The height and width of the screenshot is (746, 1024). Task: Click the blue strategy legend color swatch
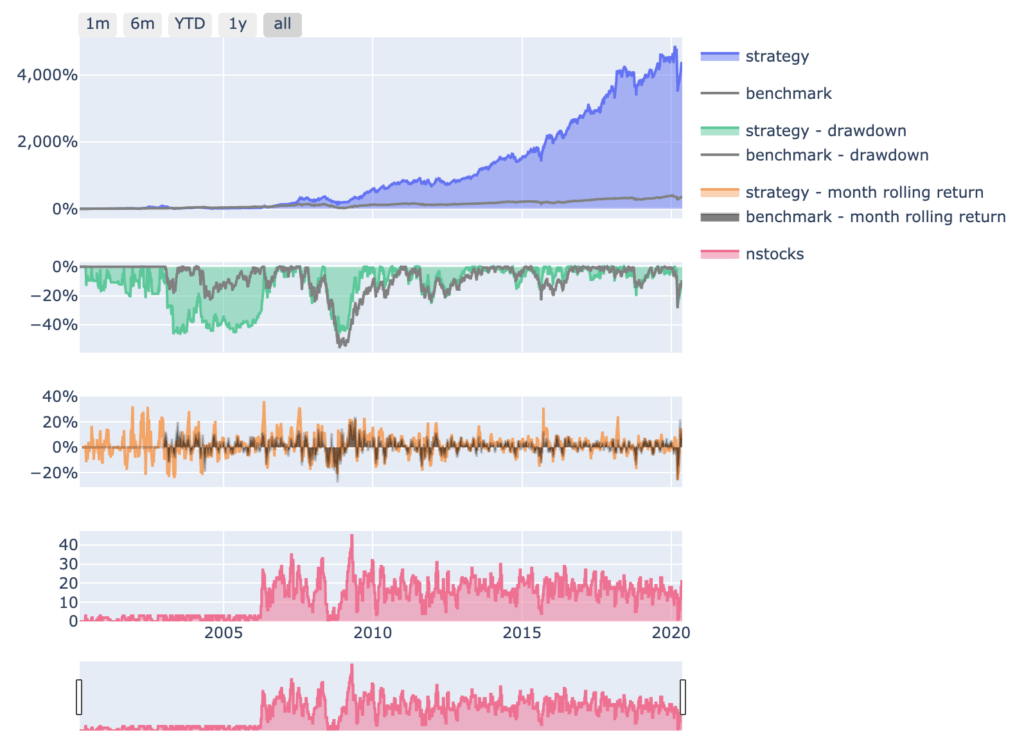(720, 56)
